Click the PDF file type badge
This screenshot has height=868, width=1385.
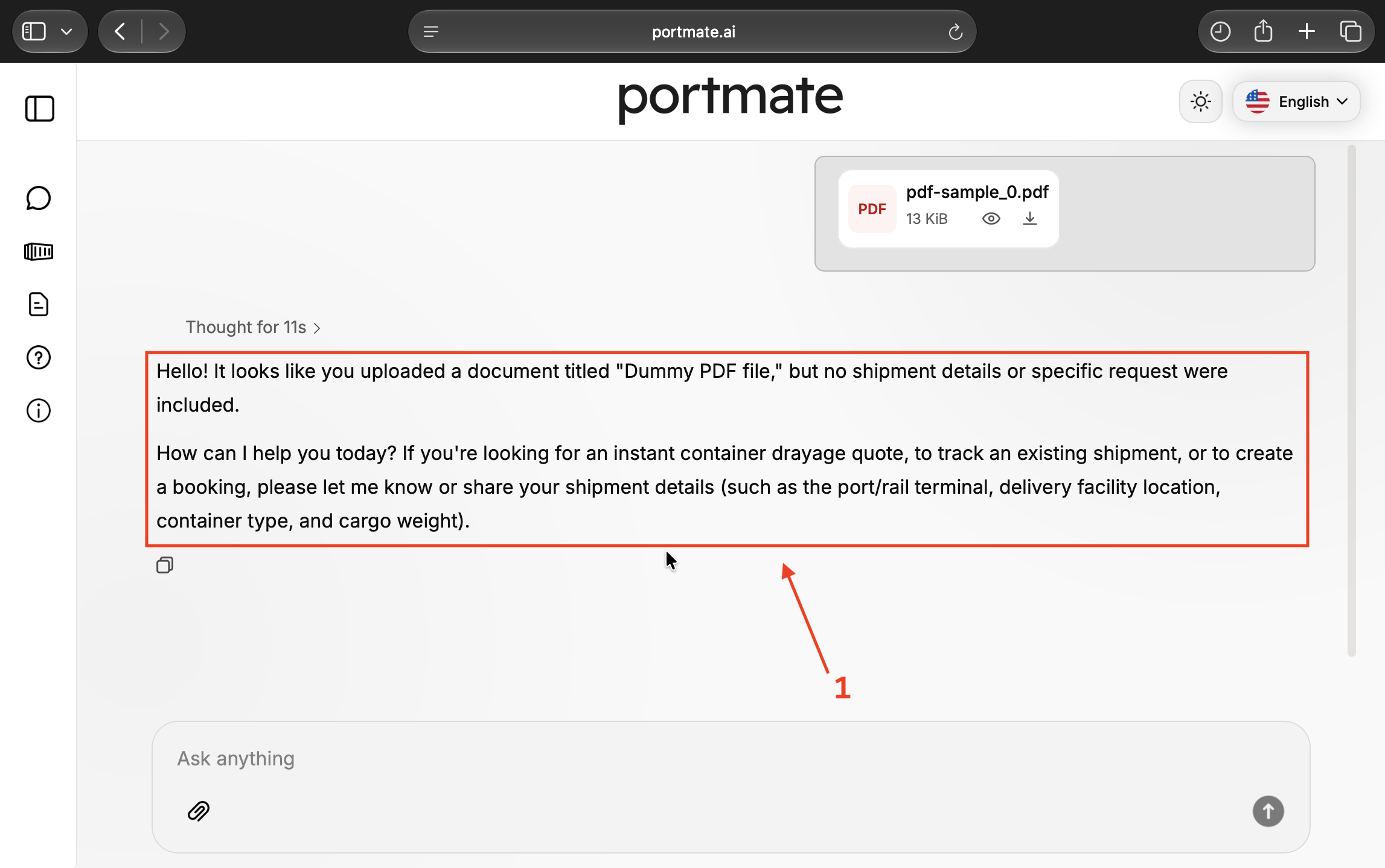872,209
